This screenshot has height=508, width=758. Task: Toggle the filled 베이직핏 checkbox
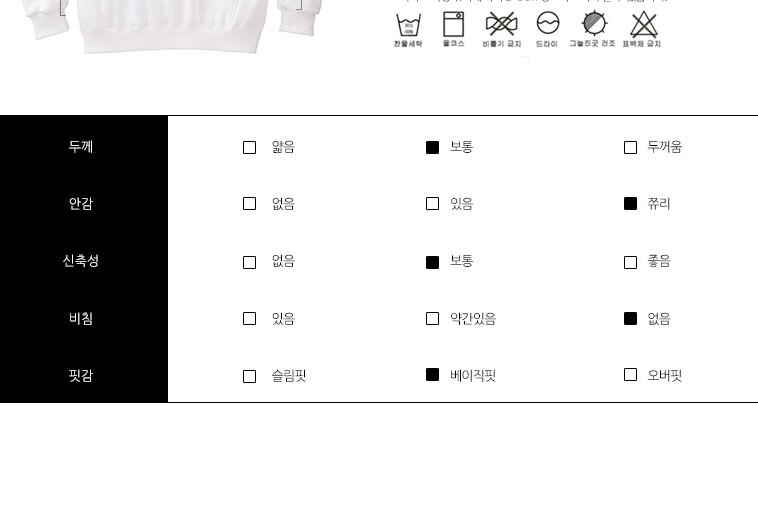point(433,375)
